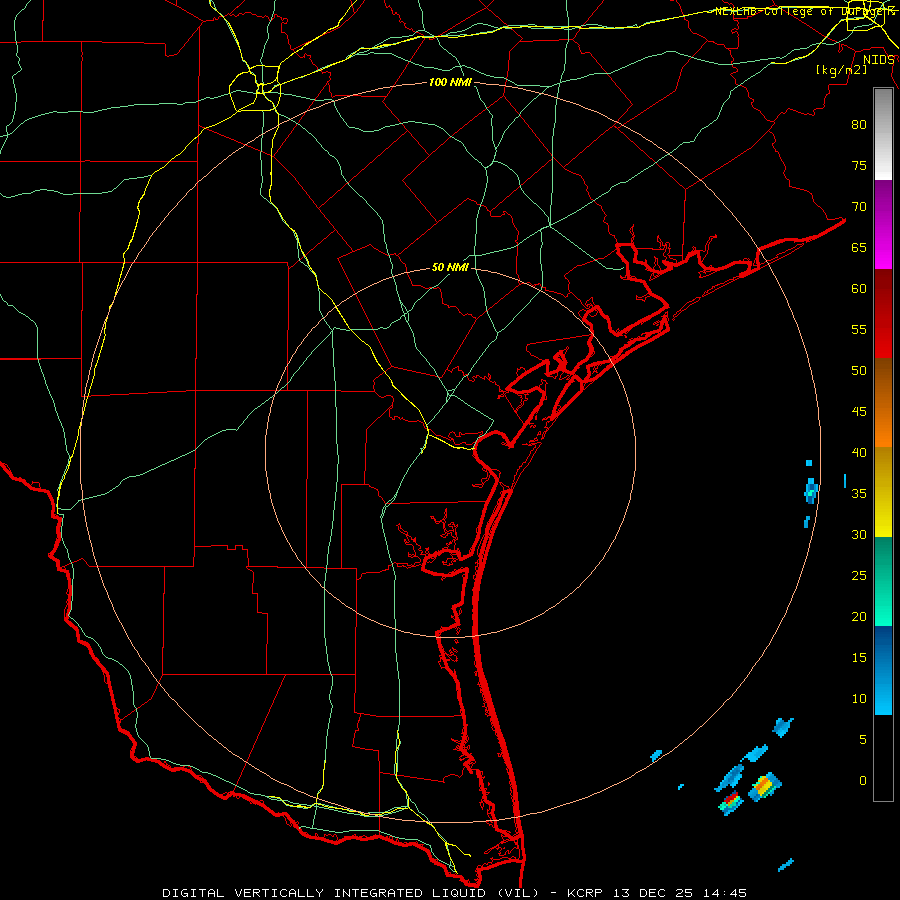
Task: Select the 60 value on the VIL scale
Action: (859, 288)
